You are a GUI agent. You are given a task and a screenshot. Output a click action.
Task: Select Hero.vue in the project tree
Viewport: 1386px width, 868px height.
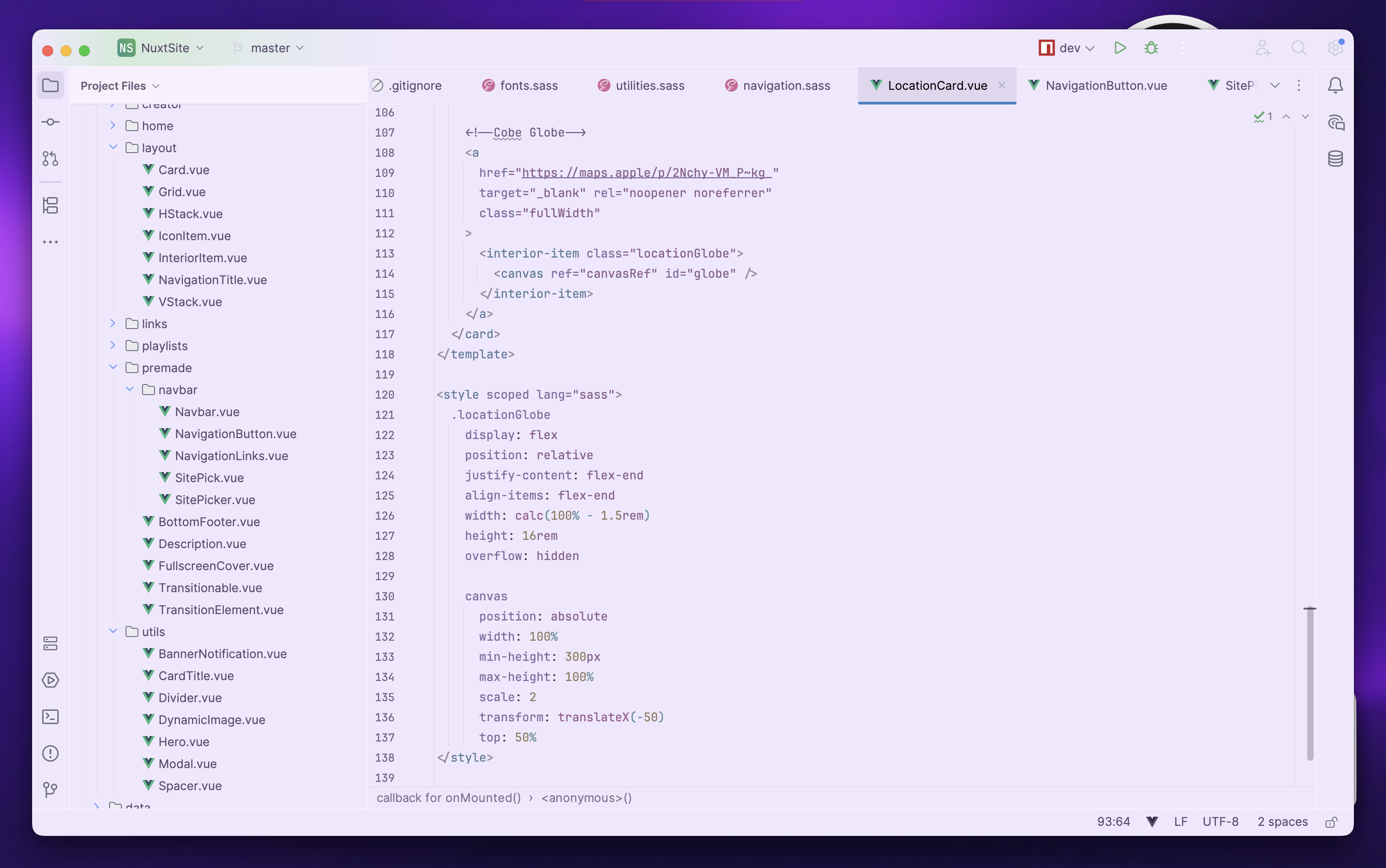tap(184, 741)
